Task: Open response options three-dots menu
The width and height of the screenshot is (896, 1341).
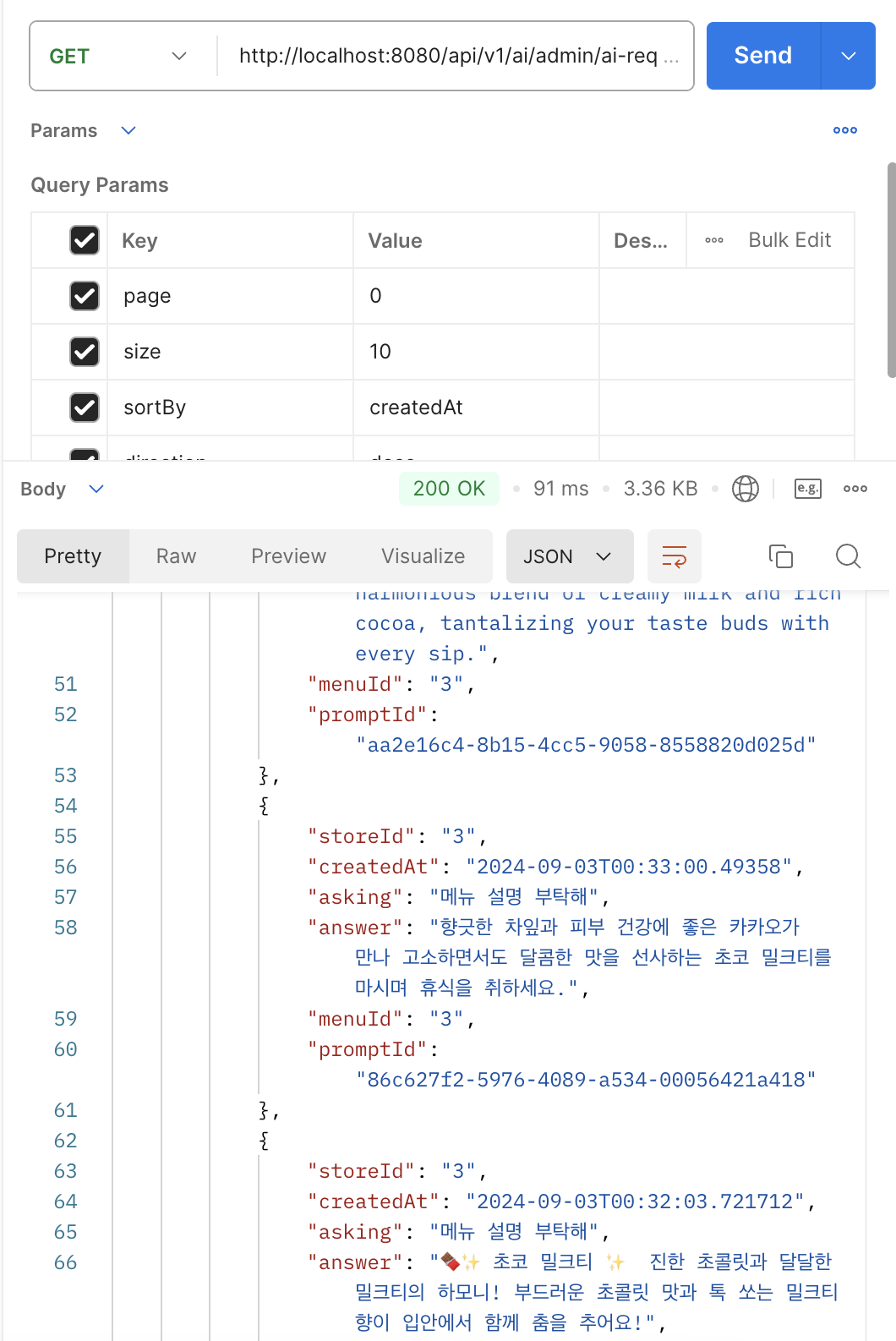Action: point(855,489)
